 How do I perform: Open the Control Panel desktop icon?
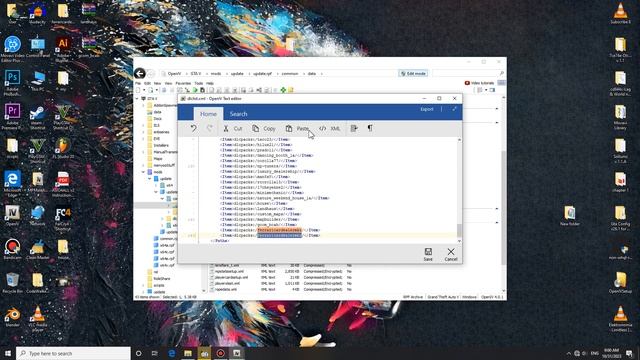coord(37,47)
